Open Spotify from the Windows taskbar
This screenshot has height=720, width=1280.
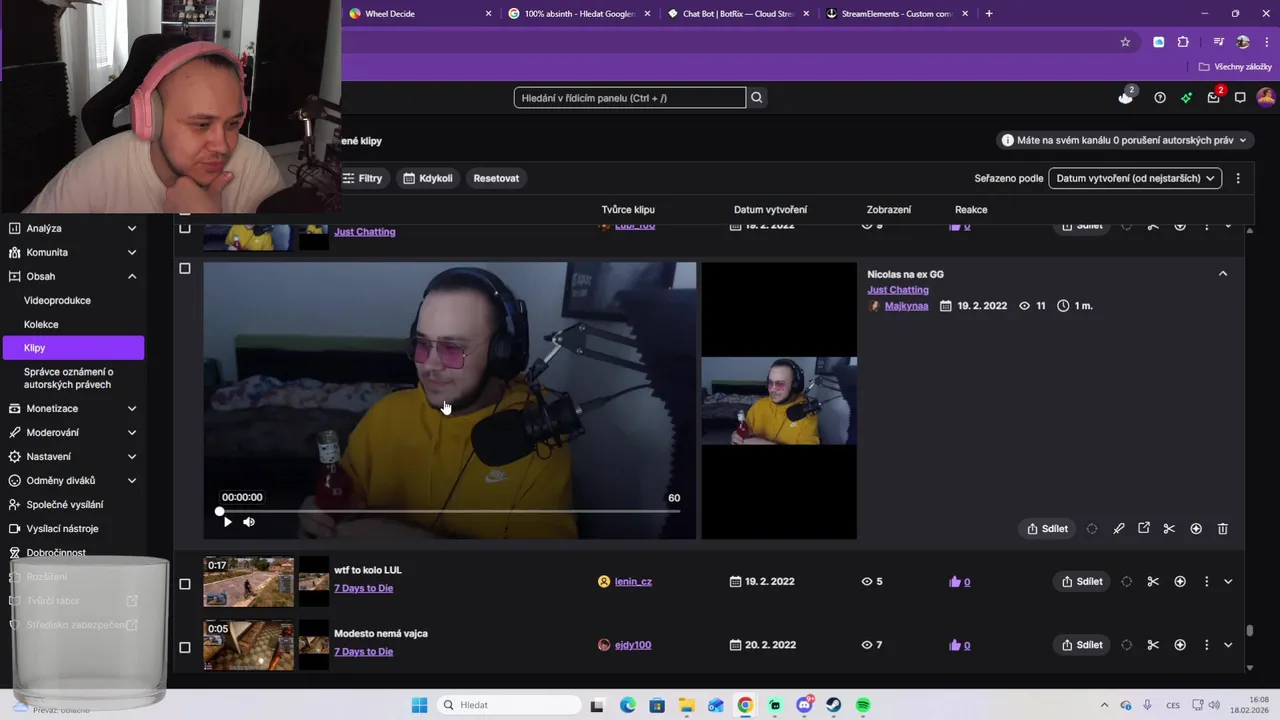[863, 705]
